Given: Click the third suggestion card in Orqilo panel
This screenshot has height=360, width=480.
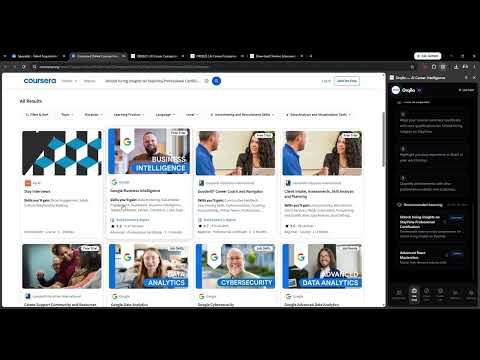Looking at the screenshot, I should 431,184.
